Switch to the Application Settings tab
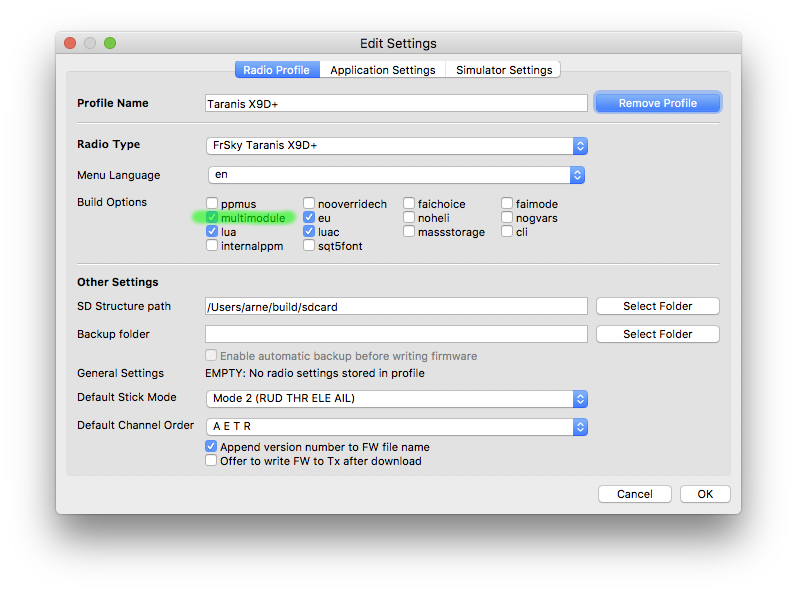The width and height of the screenshot is (797, 594). [x=382, y=70]
